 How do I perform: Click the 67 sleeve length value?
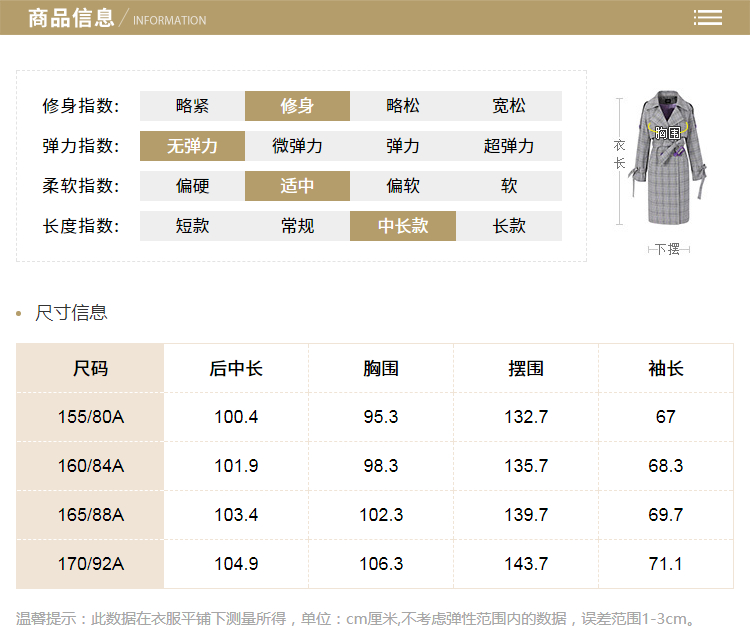point(666,417)
